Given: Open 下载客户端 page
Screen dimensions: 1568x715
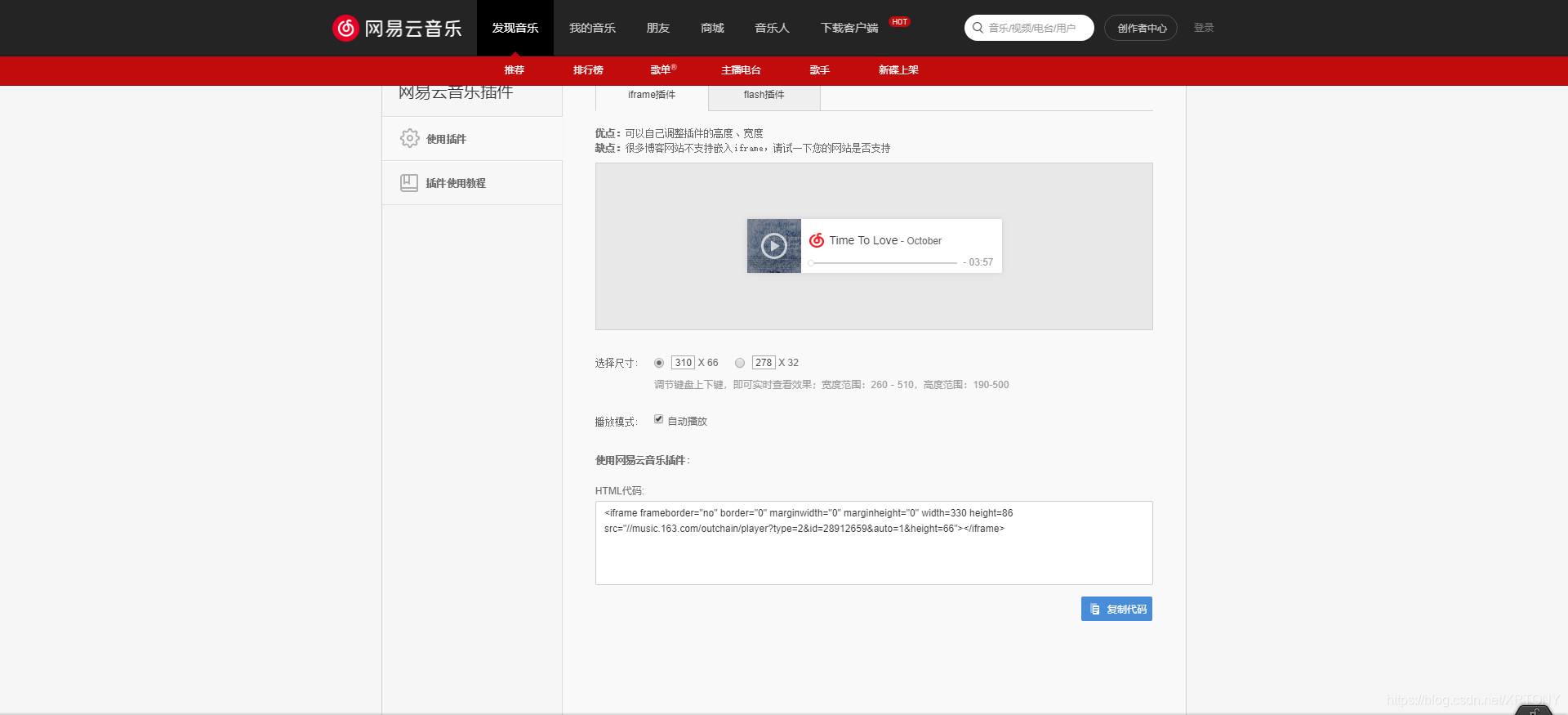Looking at the screenshot, I should [849, 28].
